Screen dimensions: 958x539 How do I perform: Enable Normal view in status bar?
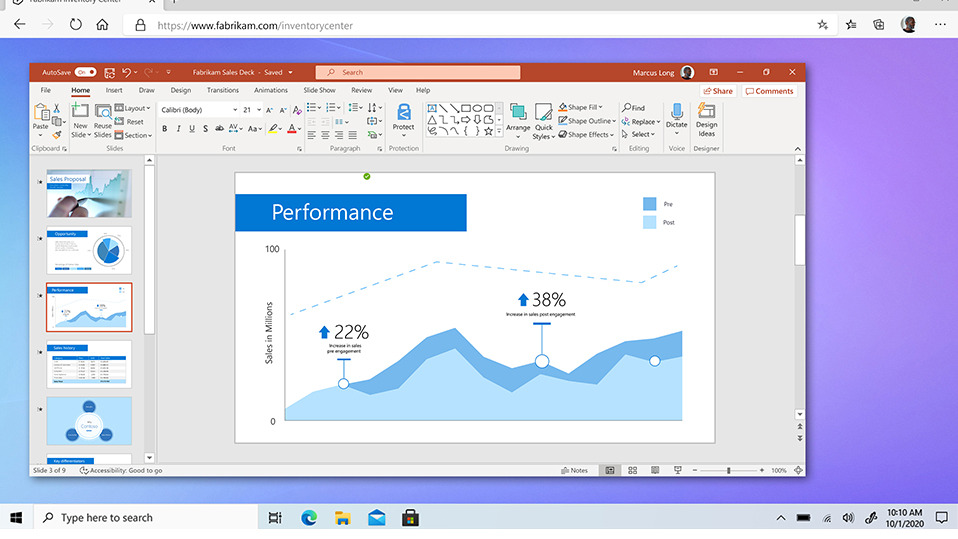point(610,471)
